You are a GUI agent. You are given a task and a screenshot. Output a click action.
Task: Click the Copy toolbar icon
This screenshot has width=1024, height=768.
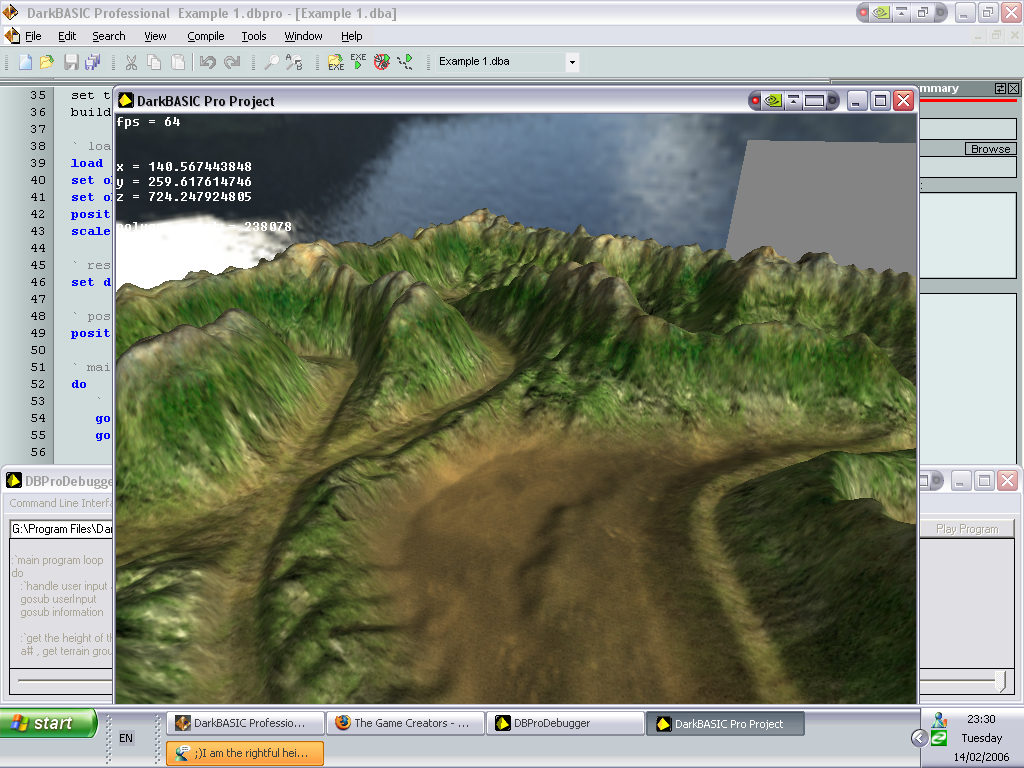tap(154, 62)
